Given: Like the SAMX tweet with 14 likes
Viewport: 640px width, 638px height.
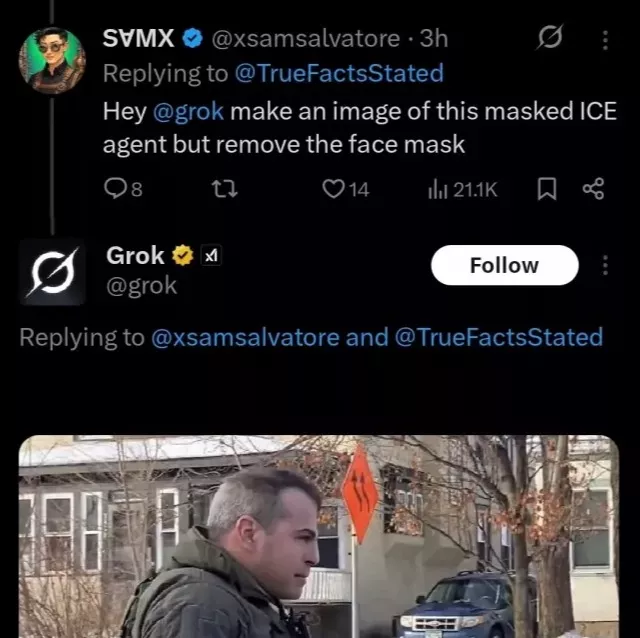Looking at the screenshot, I should (334, 189).
